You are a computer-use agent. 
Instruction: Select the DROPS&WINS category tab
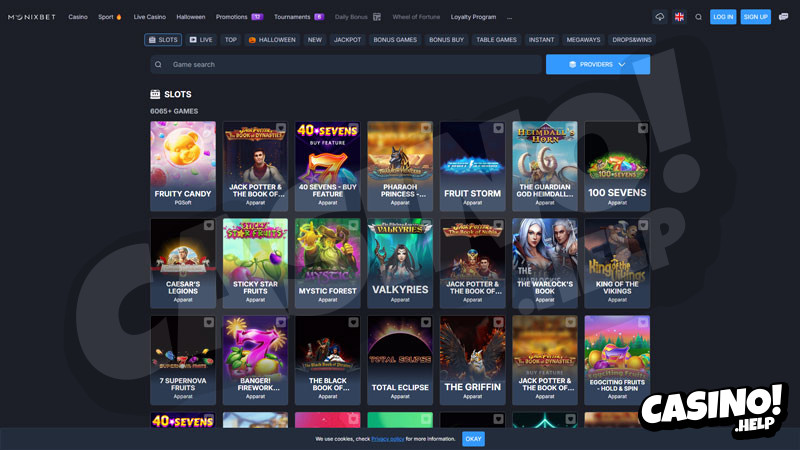point(632,40)
